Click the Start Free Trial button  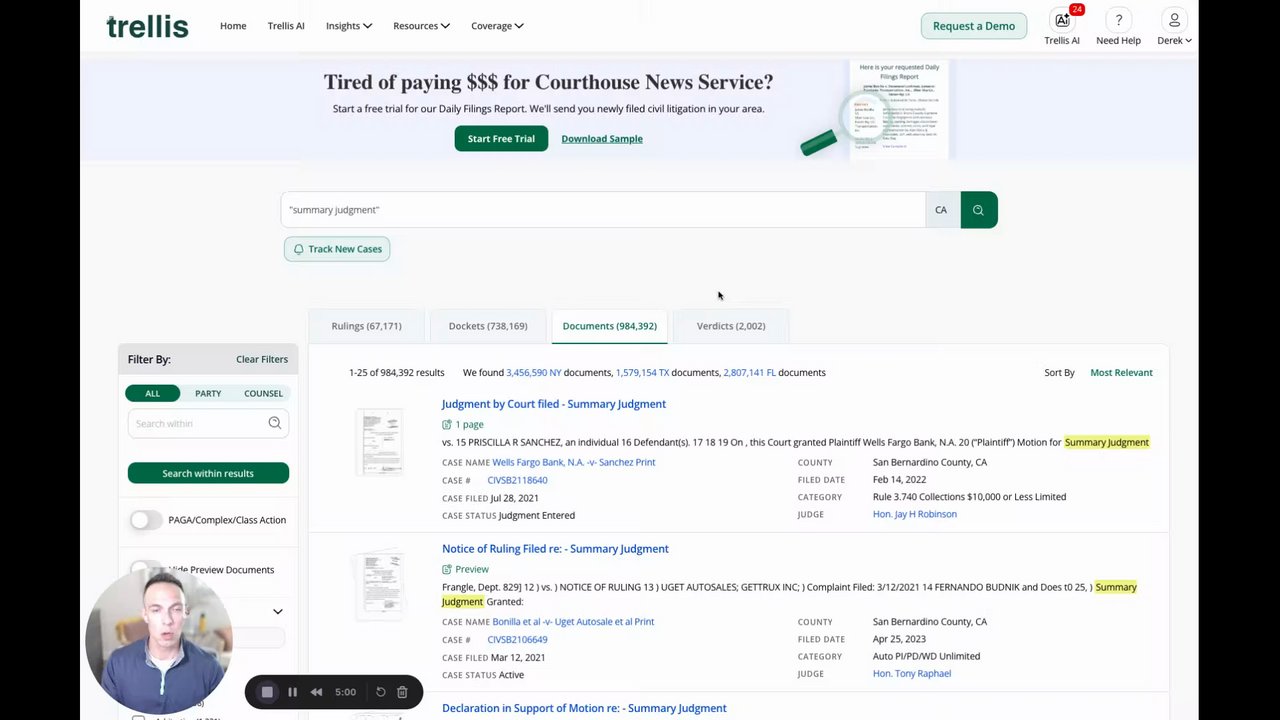(x=501, y=139)
